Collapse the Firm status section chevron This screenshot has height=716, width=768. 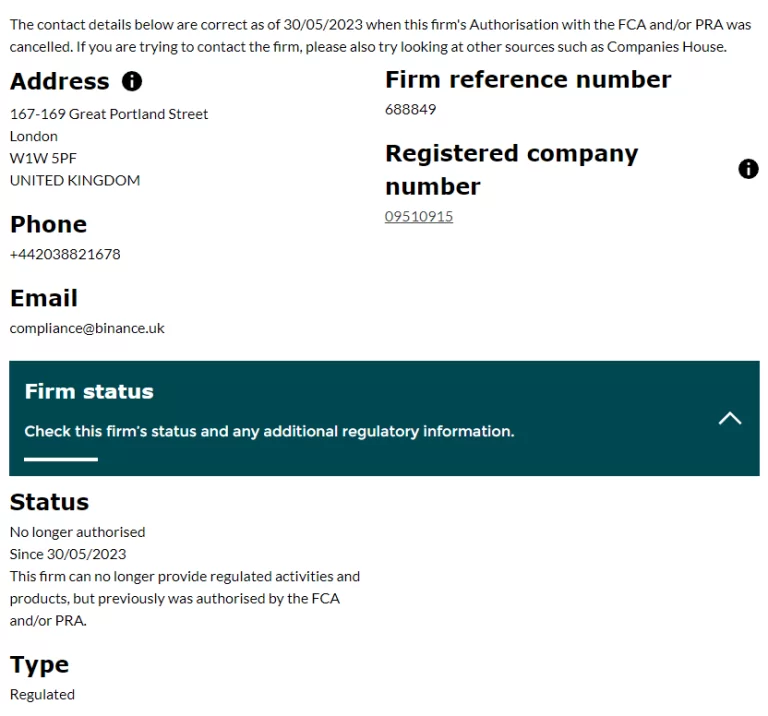[x=730, y=418]
